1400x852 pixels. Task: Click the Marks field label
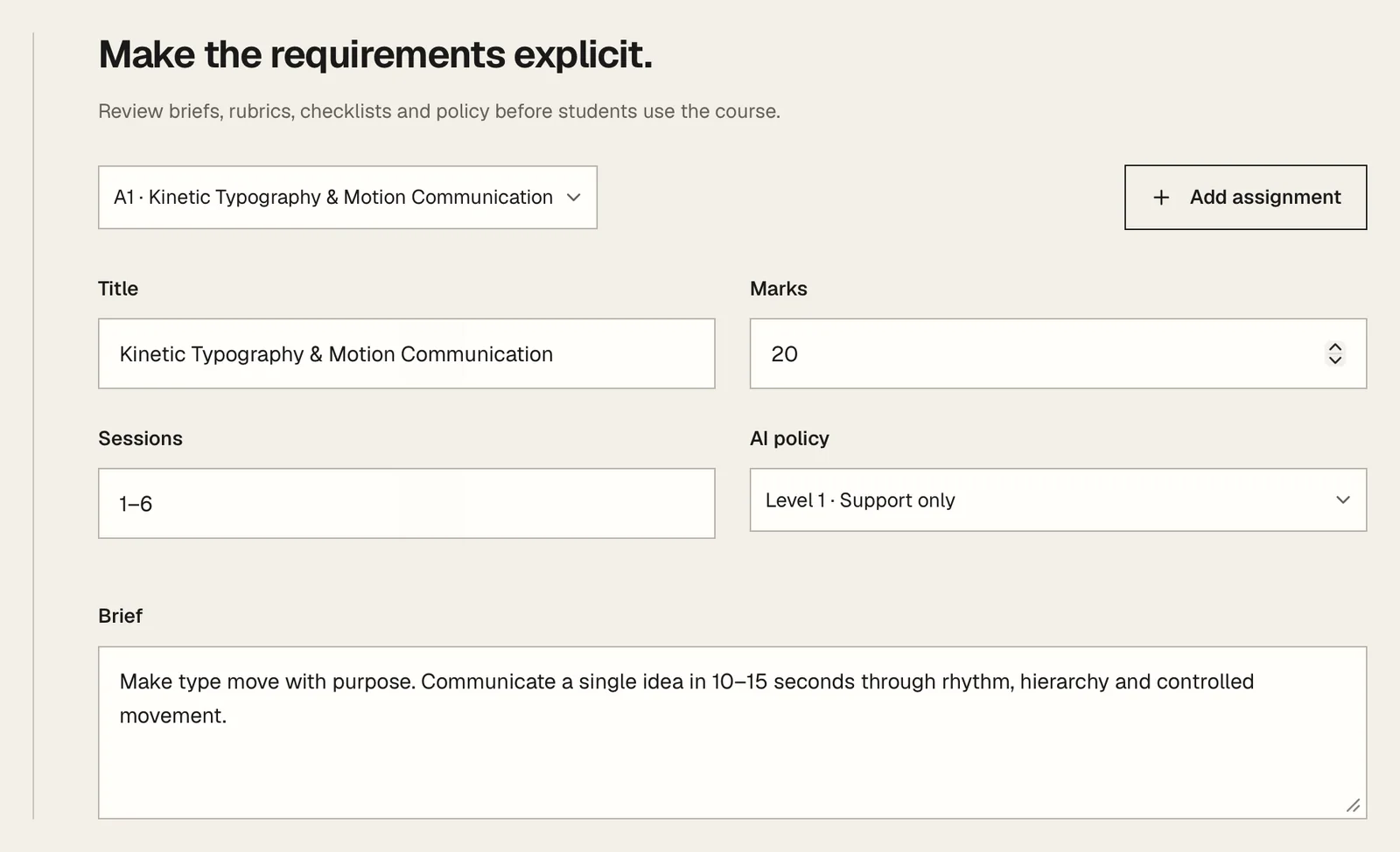pos(779,289)
